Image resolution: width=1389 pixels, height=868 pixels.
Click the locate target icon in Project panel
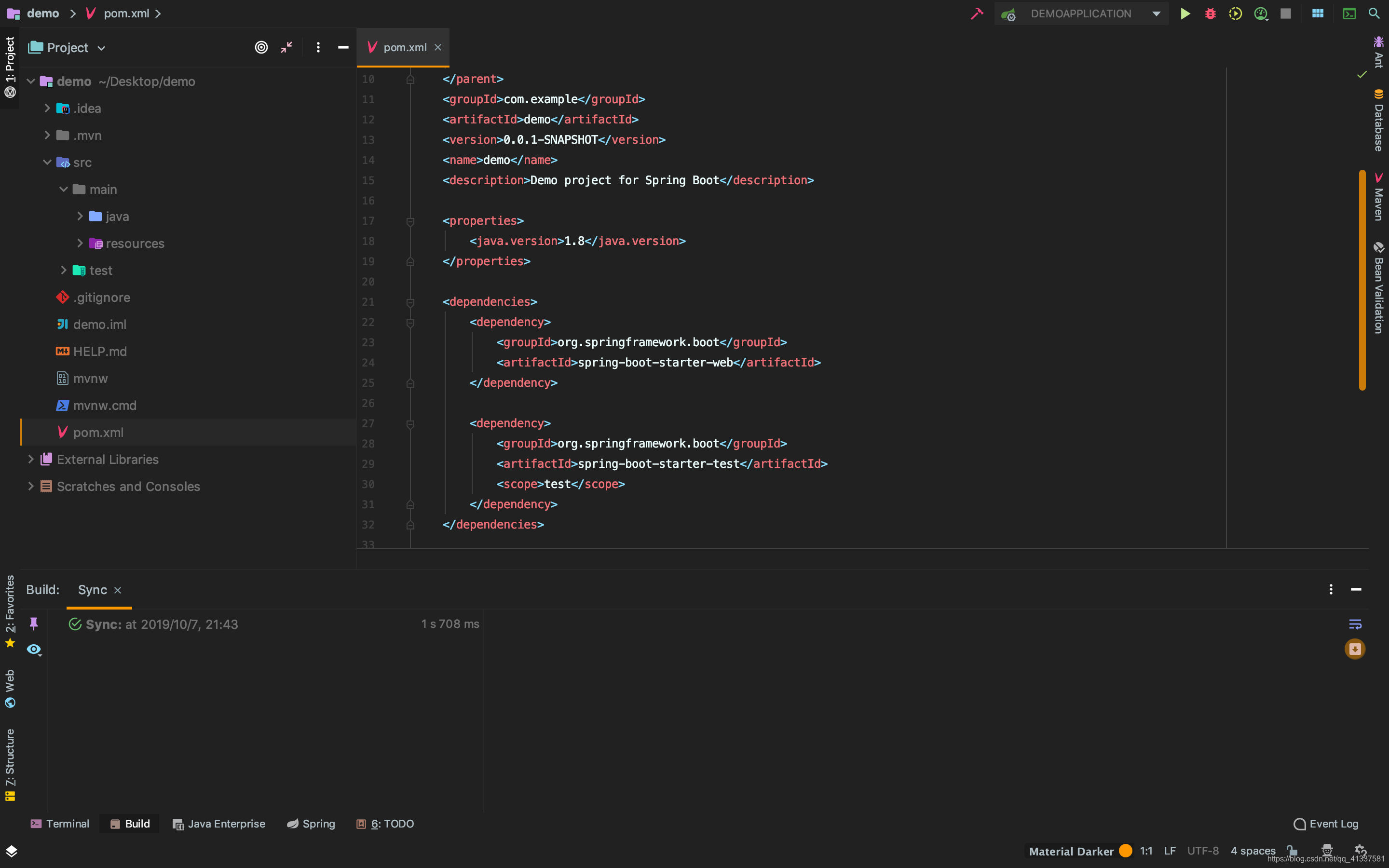point(261,48)
